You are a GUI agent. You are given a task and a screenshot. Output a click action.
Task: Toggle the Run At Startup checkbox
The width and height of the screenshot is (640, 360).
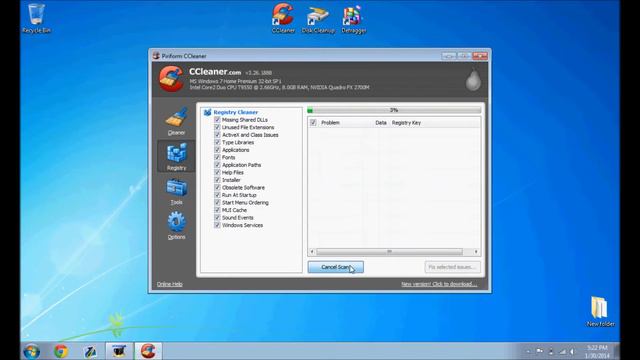pyautogui.click(x=217, y=195)
